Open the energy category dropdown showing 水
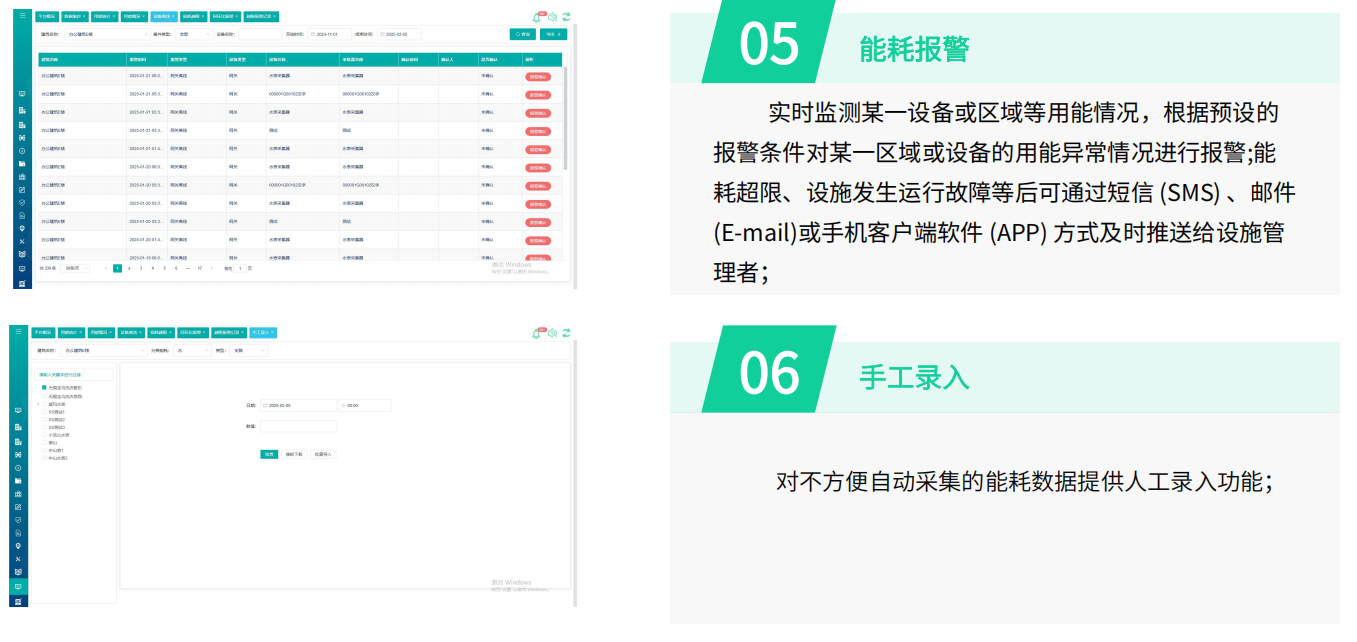Image resolution: width=1357 pixels, height=642 pixels. [x=192, y=350]
